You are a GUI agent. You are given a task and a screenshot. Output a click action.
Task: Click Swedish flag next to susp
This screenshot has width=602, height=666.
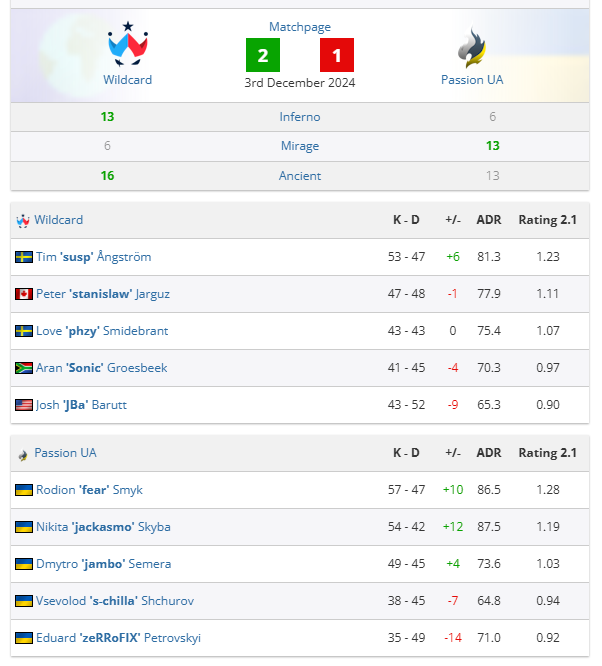click(24, 257)
